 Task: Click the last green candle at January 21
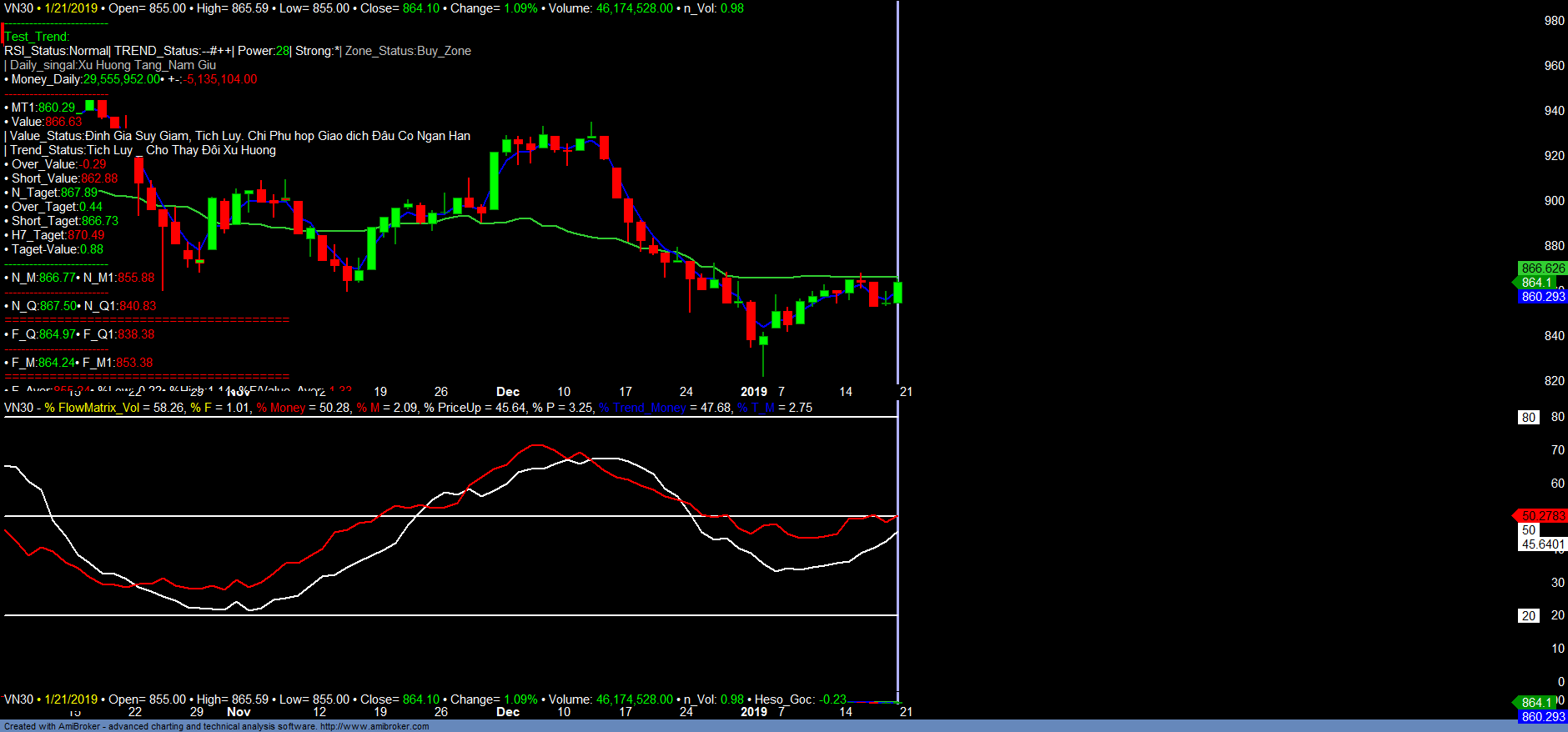pyautogui.click(x=897, y=292)
